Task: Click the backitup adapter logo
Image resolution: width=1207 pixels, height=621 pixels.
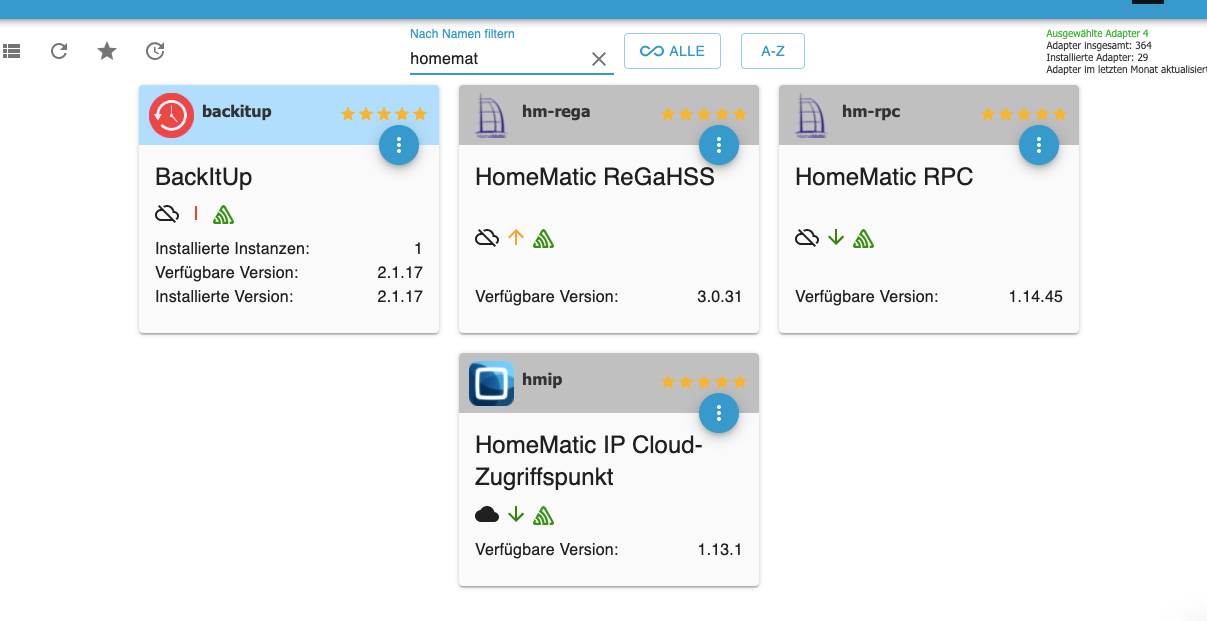Action: pos(171,115)
